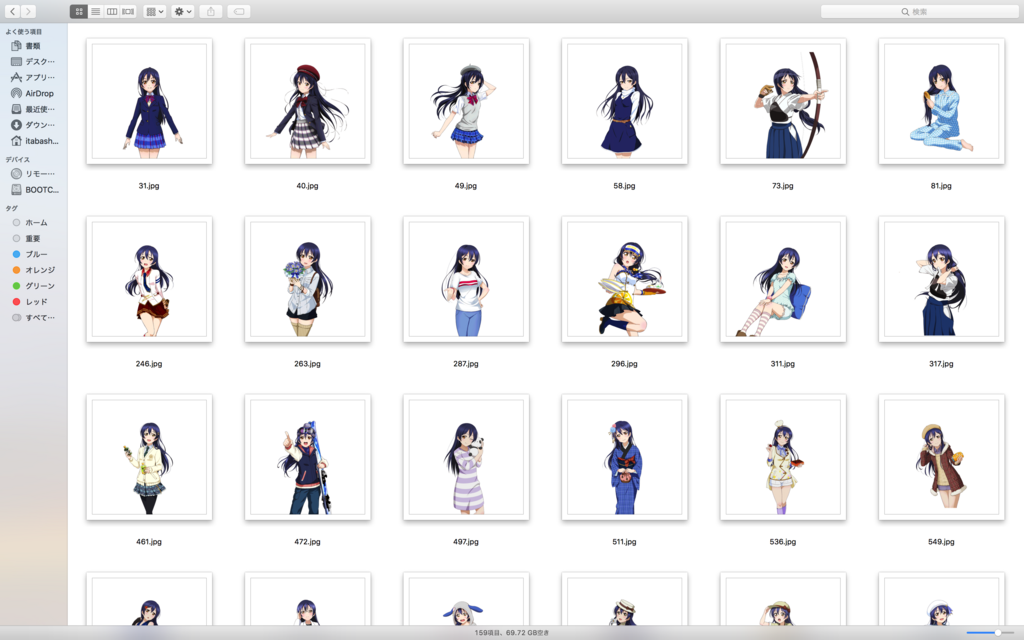Viewport: 1024px width, 640px height.
Task: Select AirDrop in the sidebar
Action: (x=33, y=93)
